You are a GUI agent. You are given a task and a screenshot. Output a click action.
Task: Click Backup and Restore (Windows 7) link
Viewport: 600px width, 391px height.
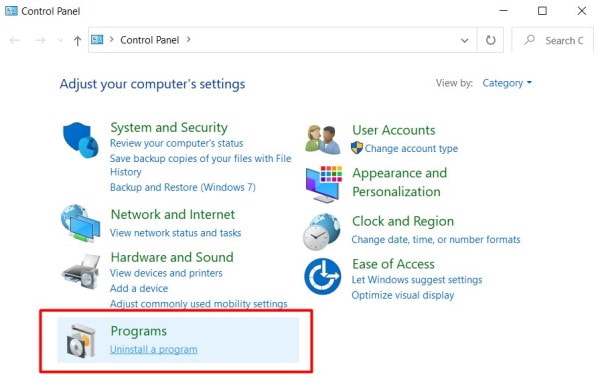pyautogui.click(x=183, y=187)
